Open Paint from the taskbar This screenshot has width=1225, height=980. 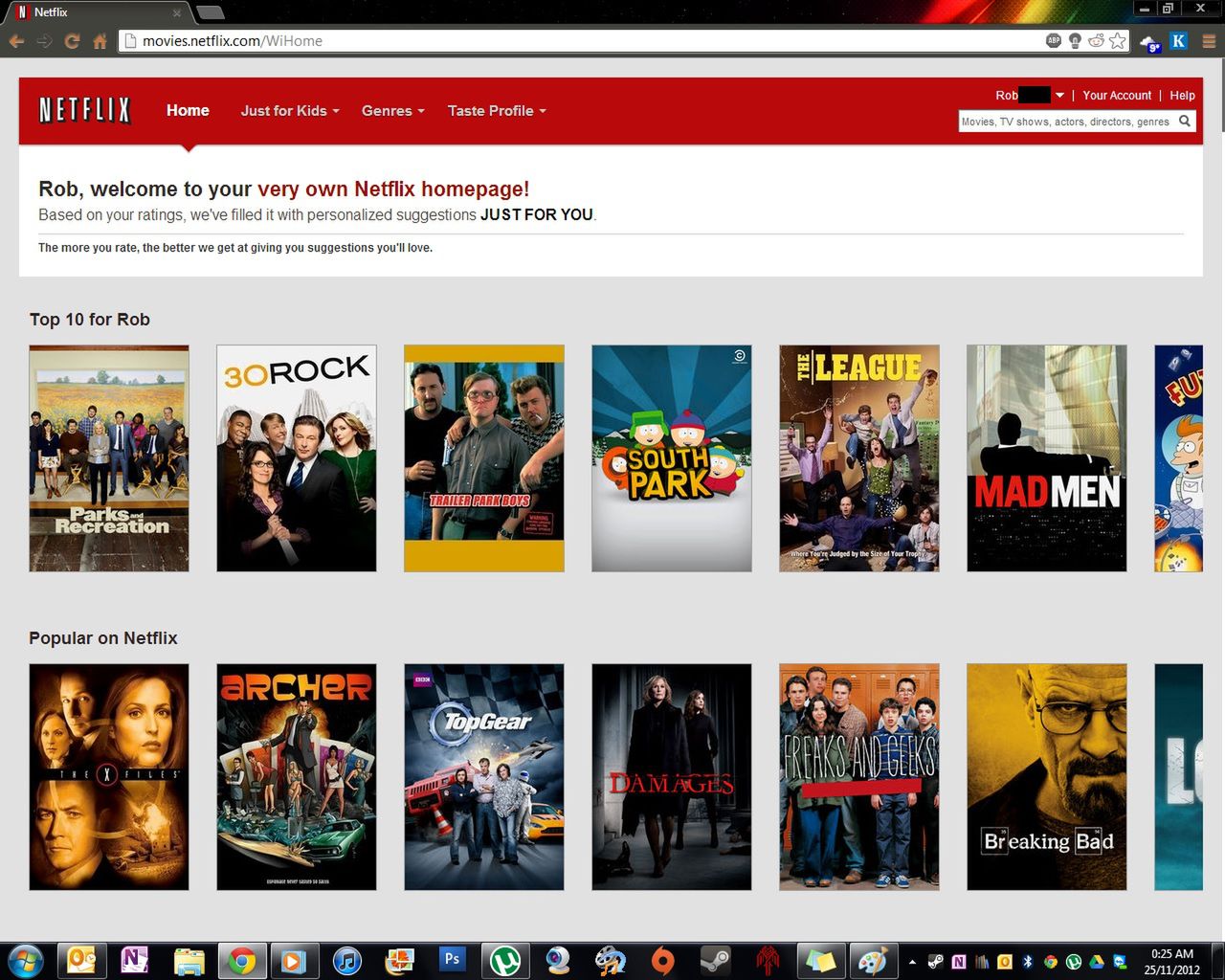point(873,960)
